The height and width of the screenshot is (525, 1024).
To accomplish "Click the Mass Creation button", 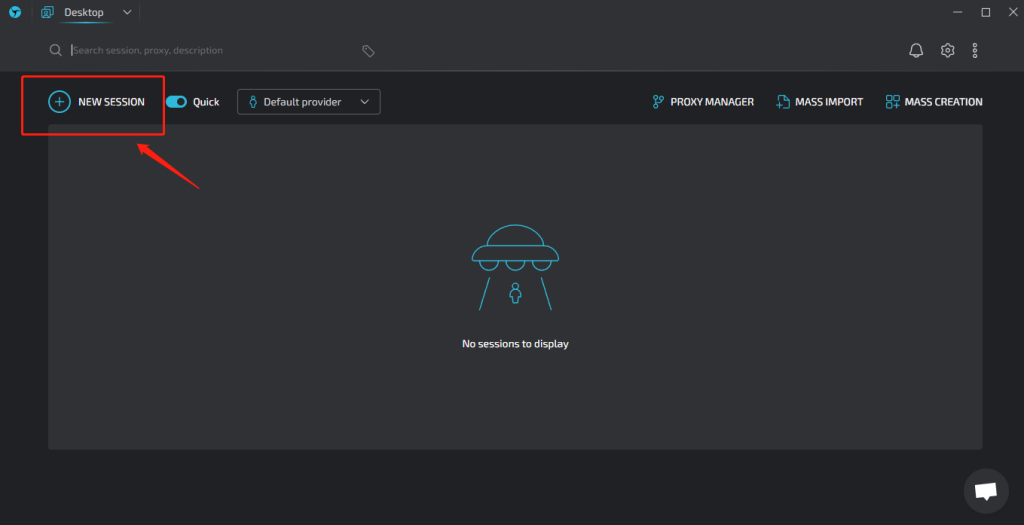I will 934,102.
